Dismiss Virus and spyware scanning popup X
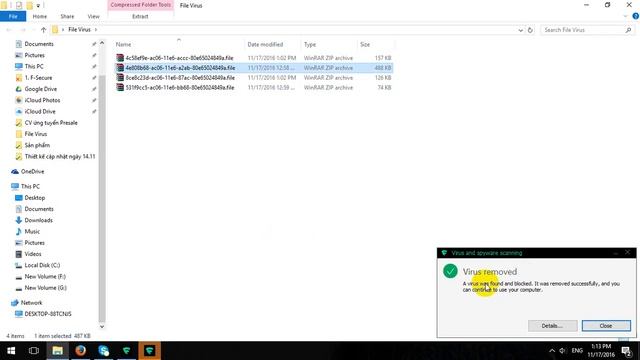 pos(628,253)
